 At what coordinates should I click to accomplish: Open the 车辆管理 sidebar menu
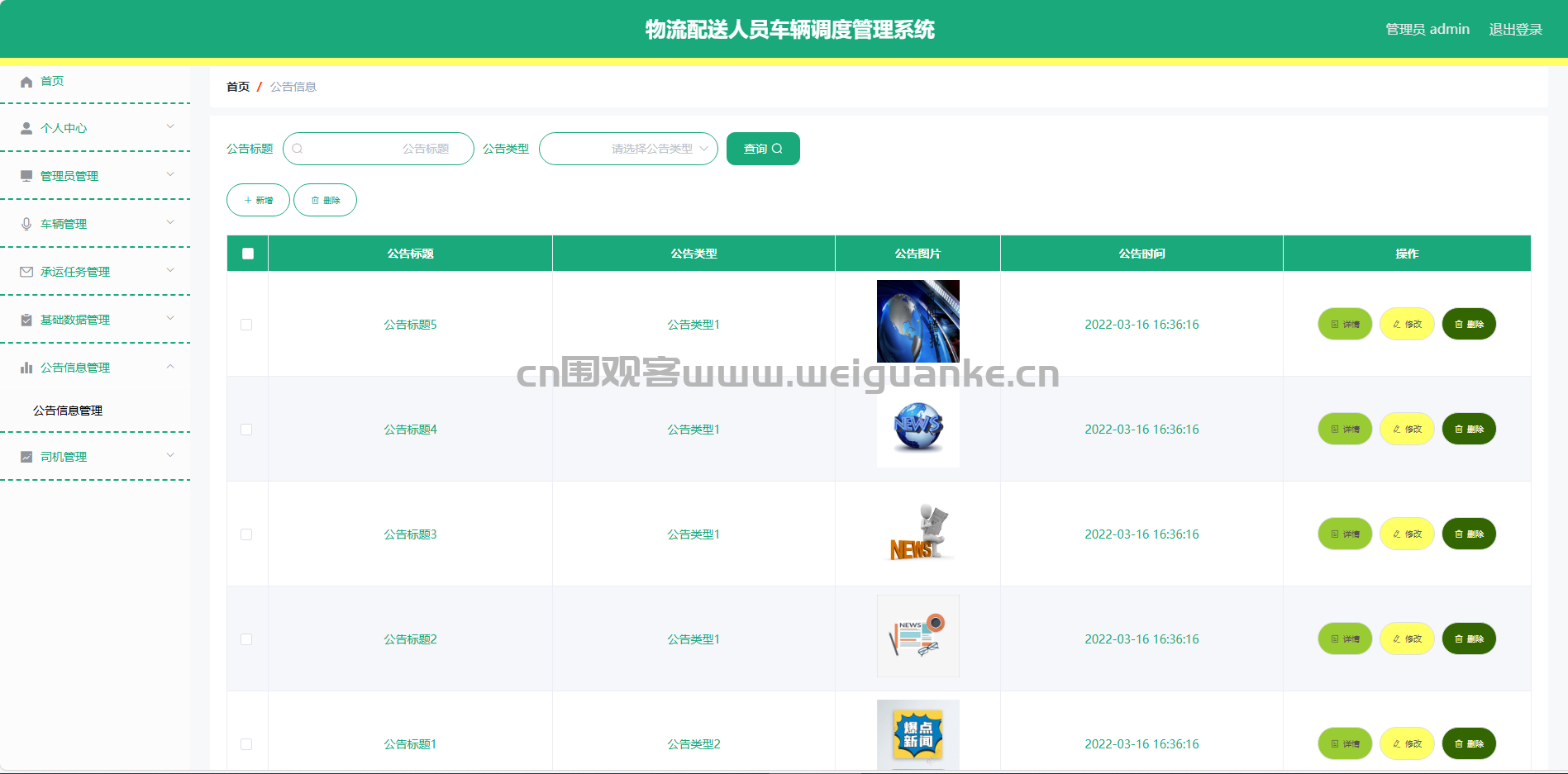(x=95, y=224)
